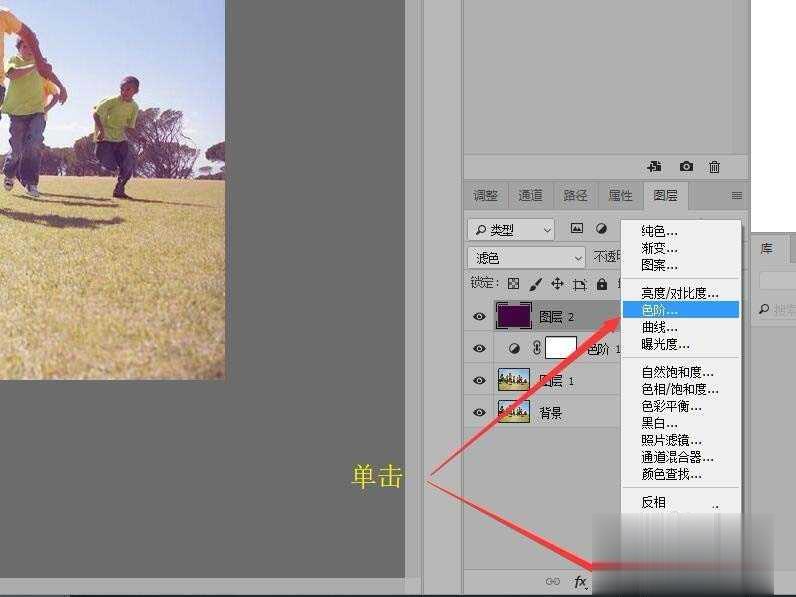Click search magnifier in library panel
Screen dimensions: 796x597
(764, 309)
